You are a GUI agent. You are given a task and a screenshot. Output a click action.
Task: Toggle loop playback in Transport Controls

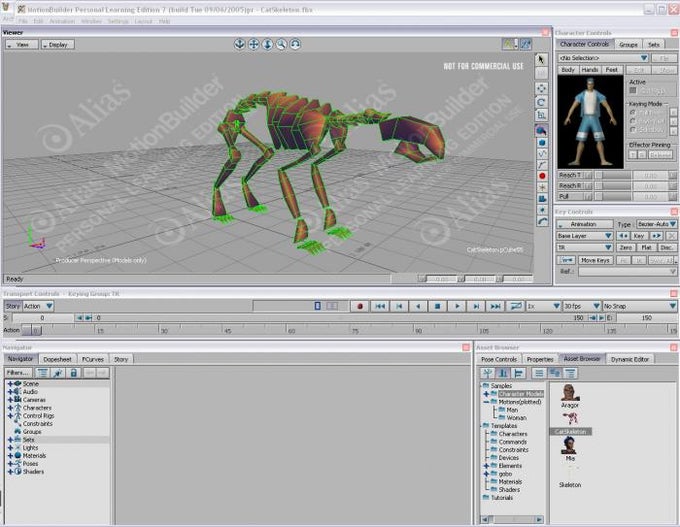click(515, 306)
